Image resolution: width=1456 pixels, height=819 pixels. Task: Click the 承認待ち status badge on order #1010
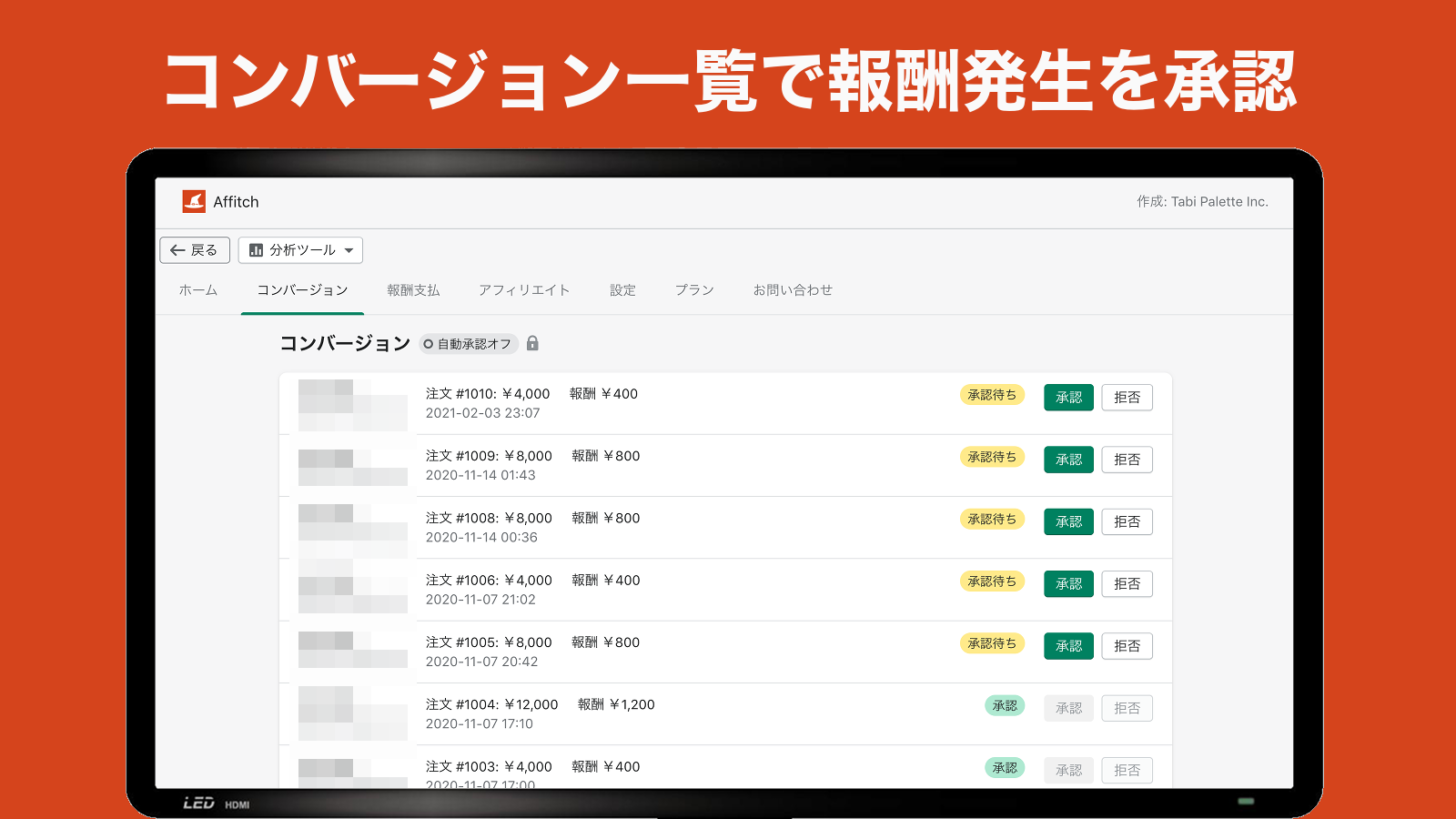tap(993, 395)
